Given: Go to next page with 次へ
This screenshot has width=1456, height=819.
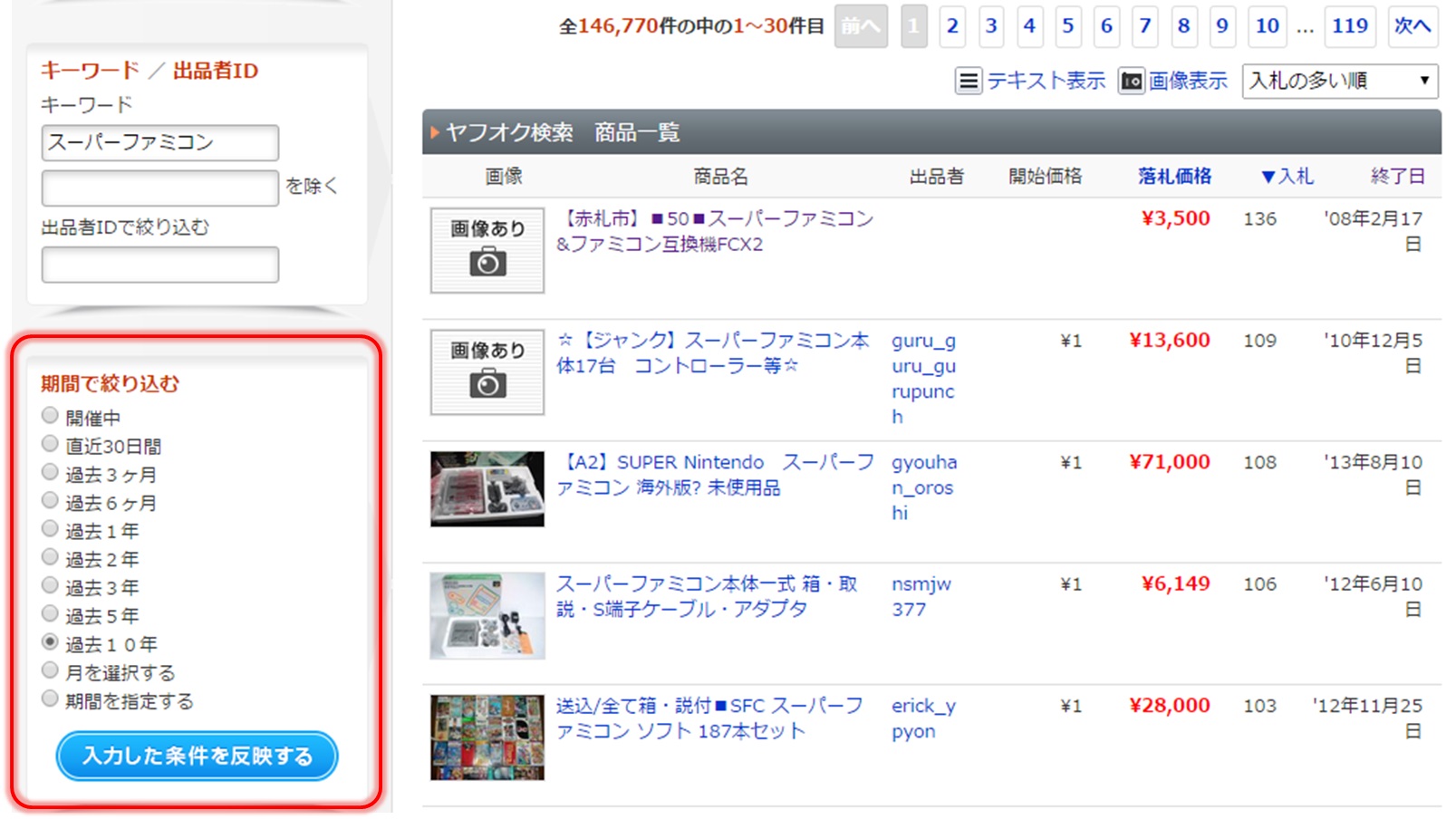Looking at the screenshot, I should (1412, 26).
